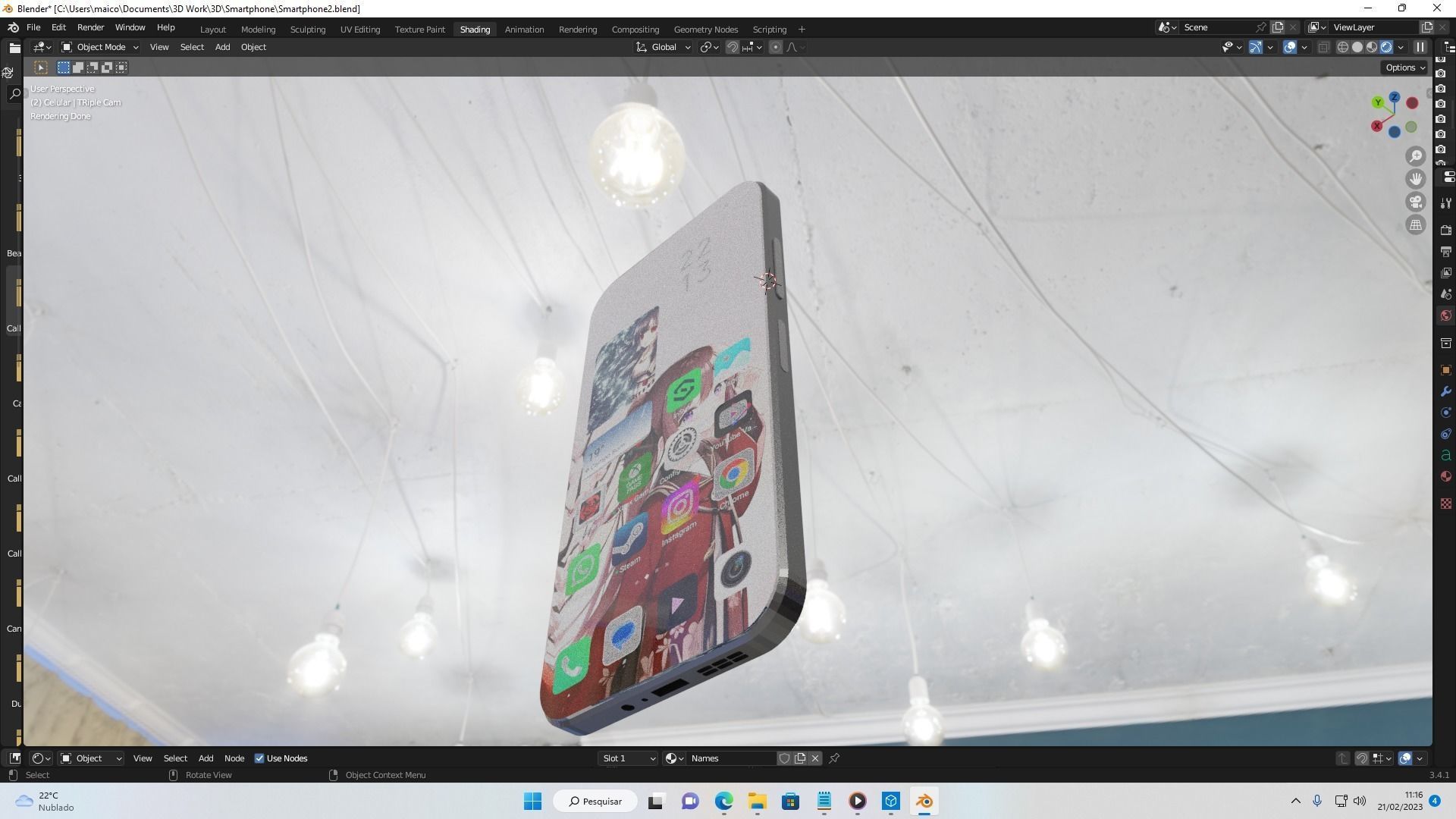Open the Object properties tab
This screenshot has height=819, width=1456.
[1446, 370]
